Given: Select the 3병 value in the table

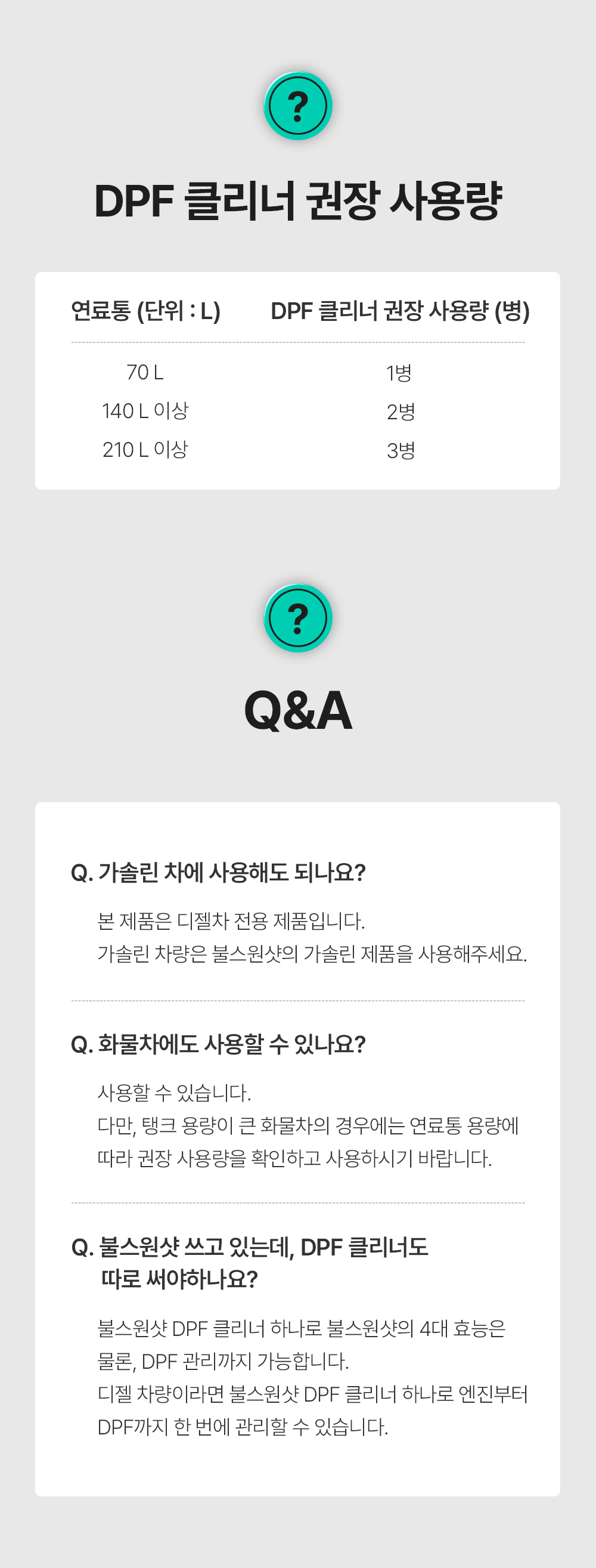Looking at the screenshot, I should (401, 450).
